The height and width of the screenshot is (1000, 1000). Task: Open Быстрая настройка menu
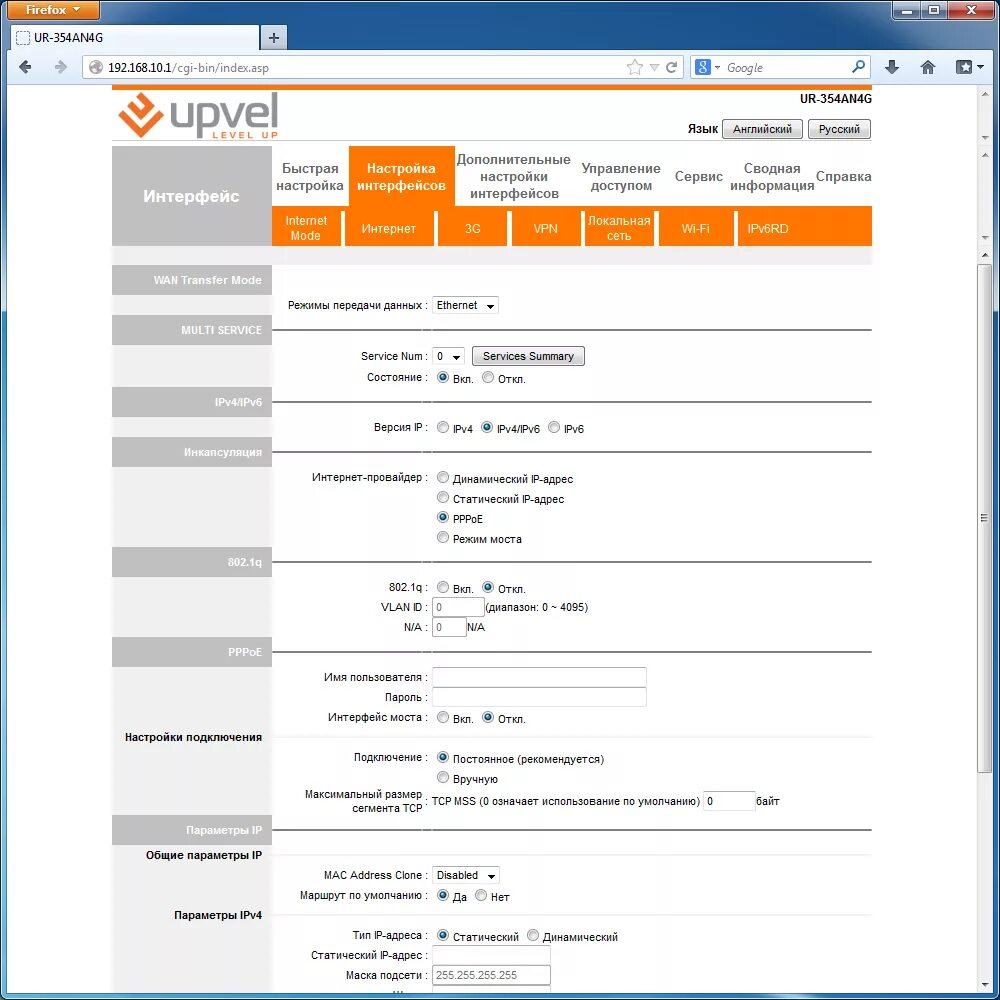click(310, 177)
